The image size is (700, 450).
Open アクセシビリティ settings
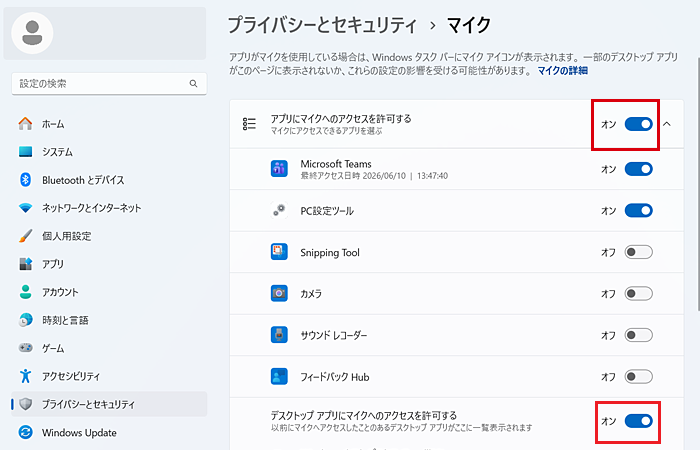109,376
